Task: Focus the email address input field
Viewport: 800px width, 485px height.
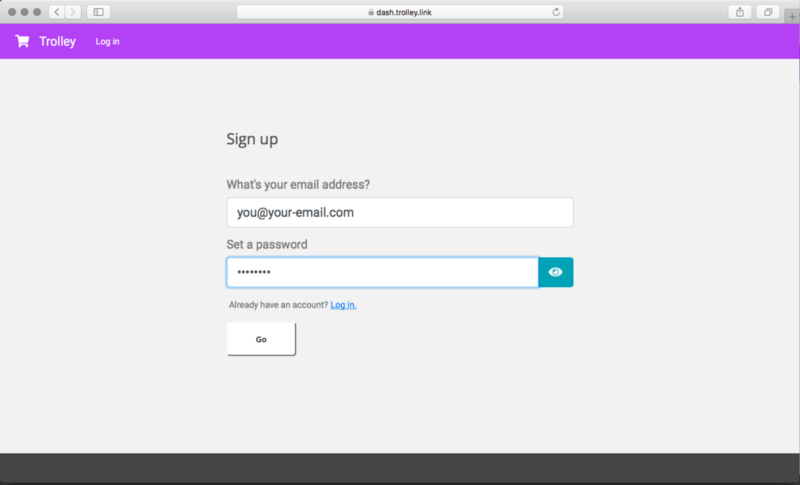Action: 400,212
